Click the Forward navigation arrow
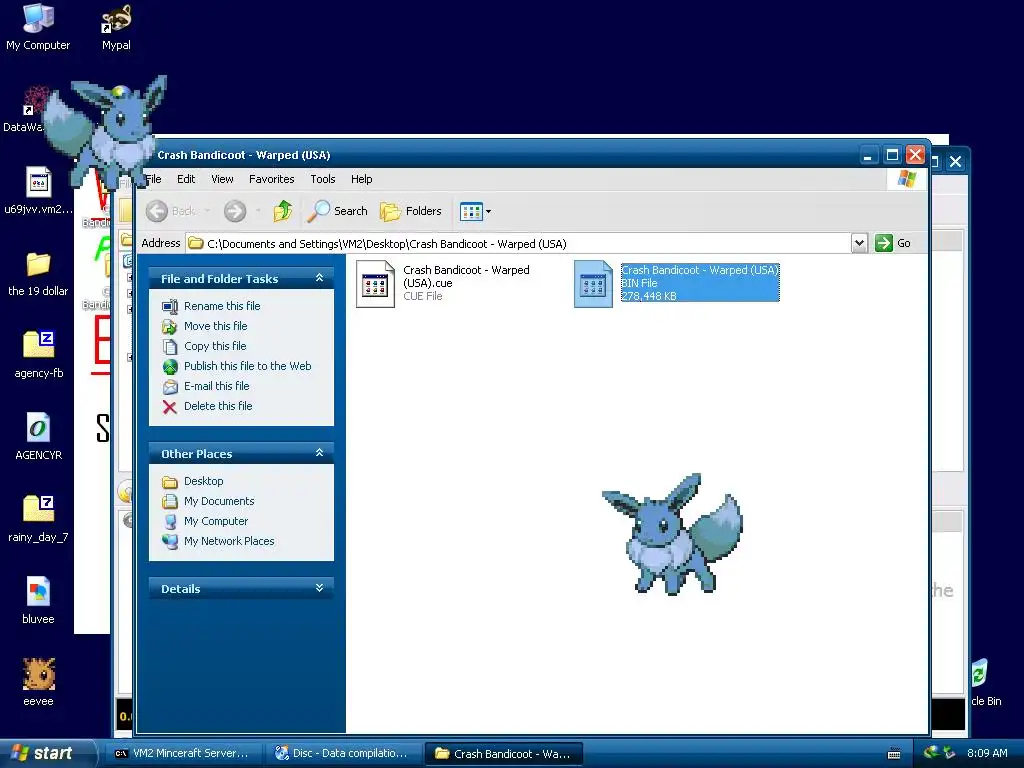Viewport: 1024px width, 768px height. [x=235, y=211]
